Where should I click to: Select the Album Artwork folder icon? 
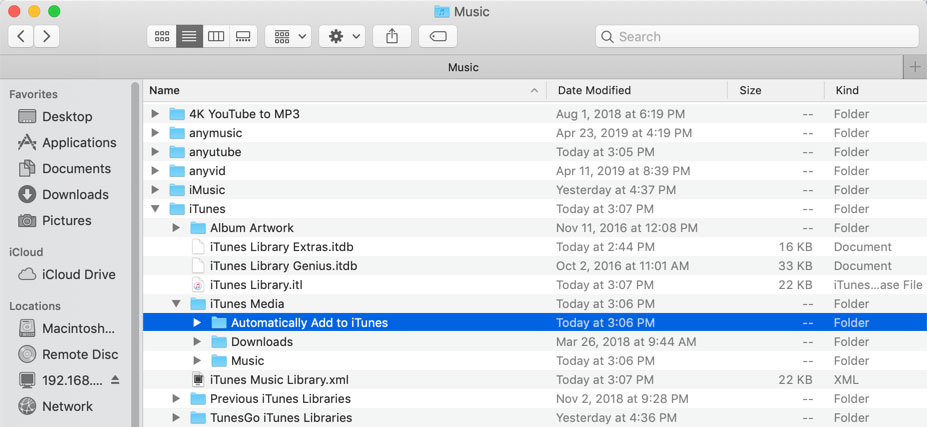coord(198,228)
